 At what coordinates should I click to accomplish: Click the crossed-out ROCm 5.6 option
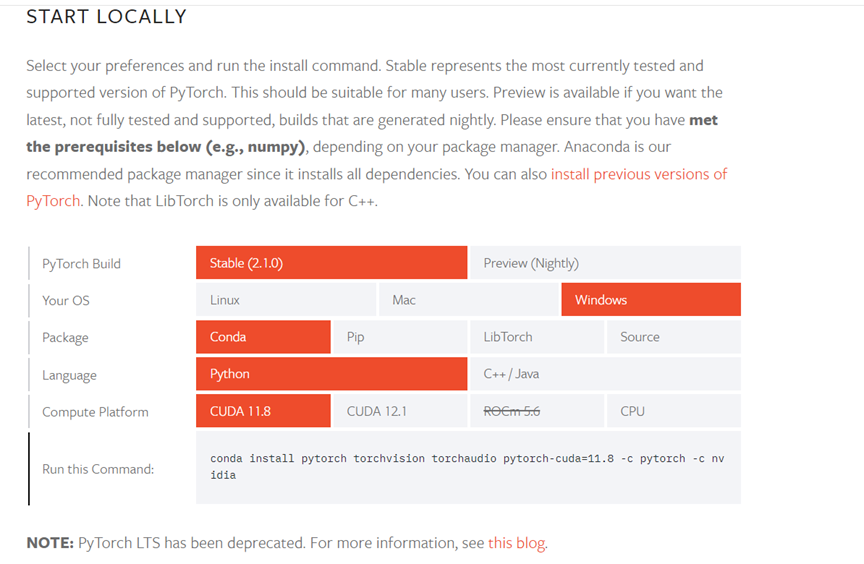pyautogui.click(x=536, y=411)
